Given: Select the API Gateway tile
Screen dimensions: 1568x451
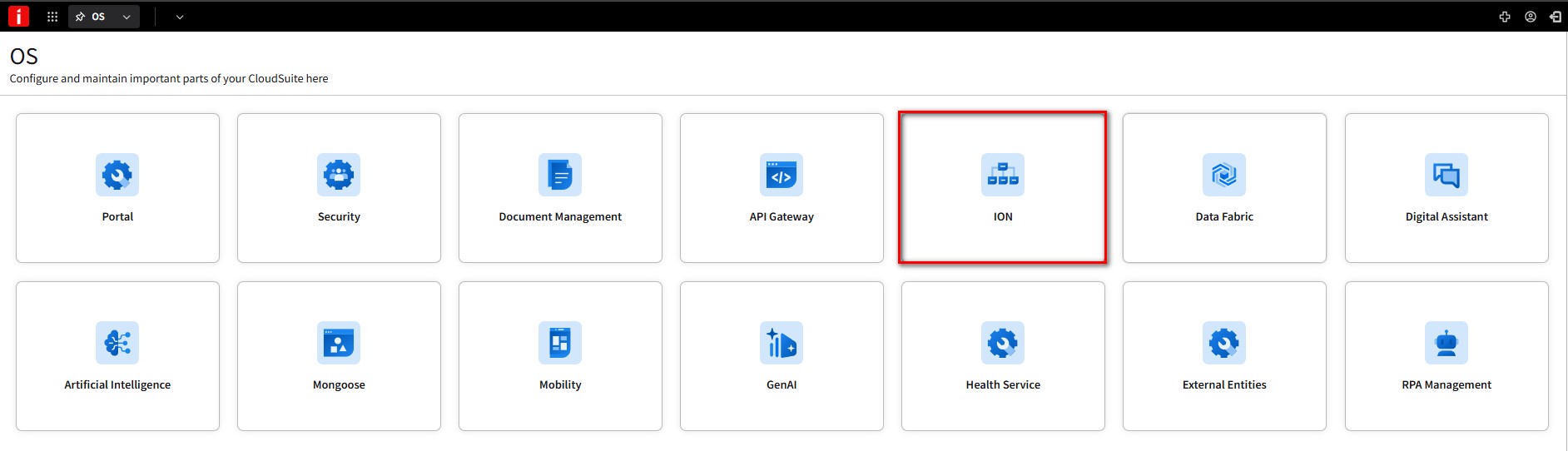Looking at the screenshot, I should pos(782,188).
